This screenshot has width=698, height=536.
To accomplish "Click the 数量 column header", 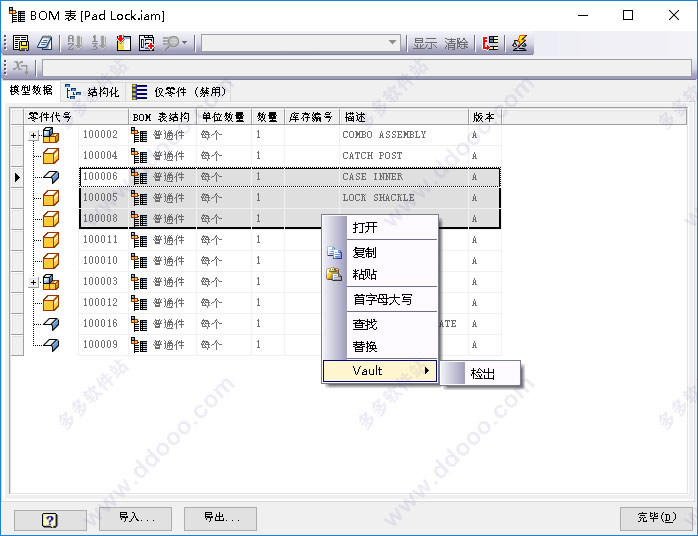I will 268,117.
